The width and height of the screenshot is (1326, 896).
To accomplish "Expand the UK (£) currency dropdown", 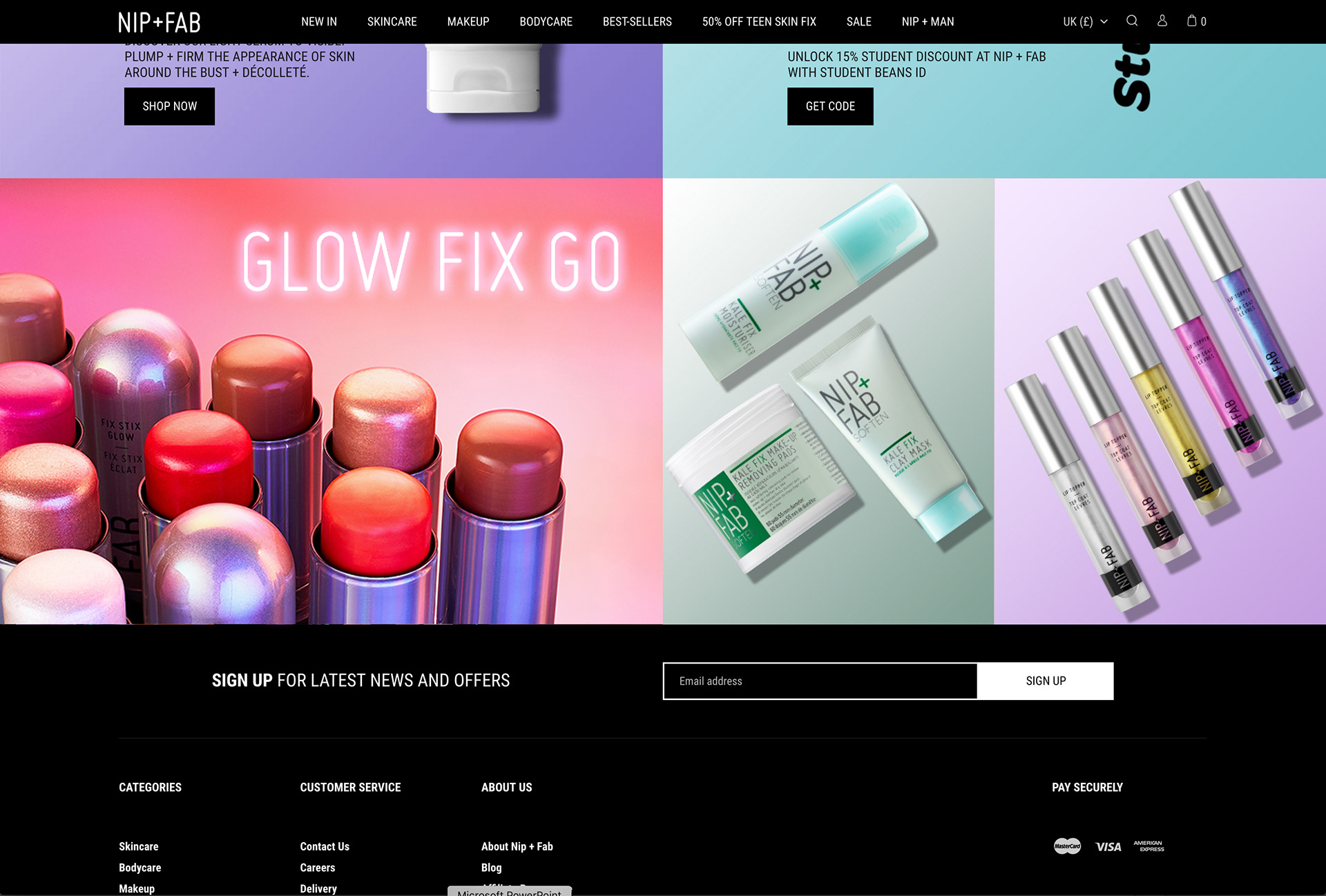I will tap(1085, 21).
